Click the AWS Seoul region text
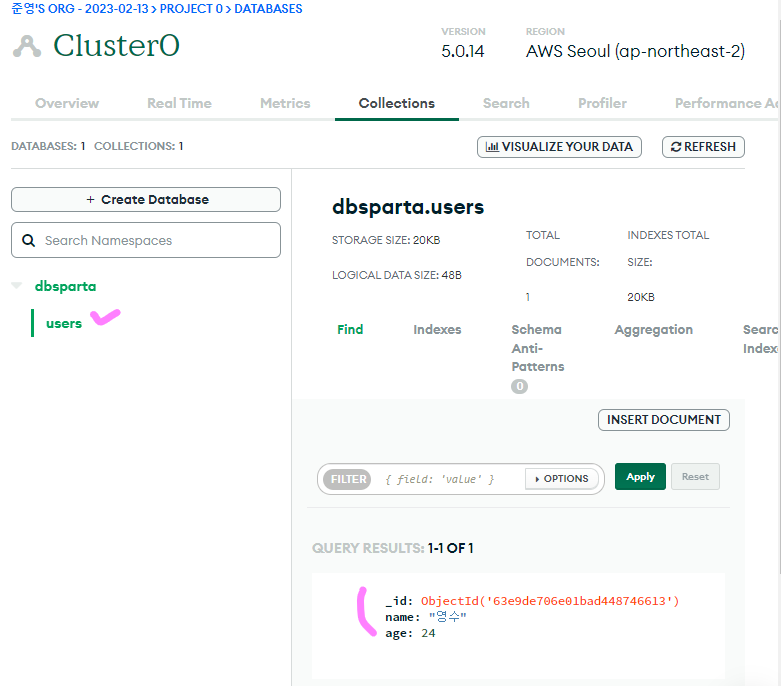The width and height of the screenshot is (781, 686). pos(635,51)
